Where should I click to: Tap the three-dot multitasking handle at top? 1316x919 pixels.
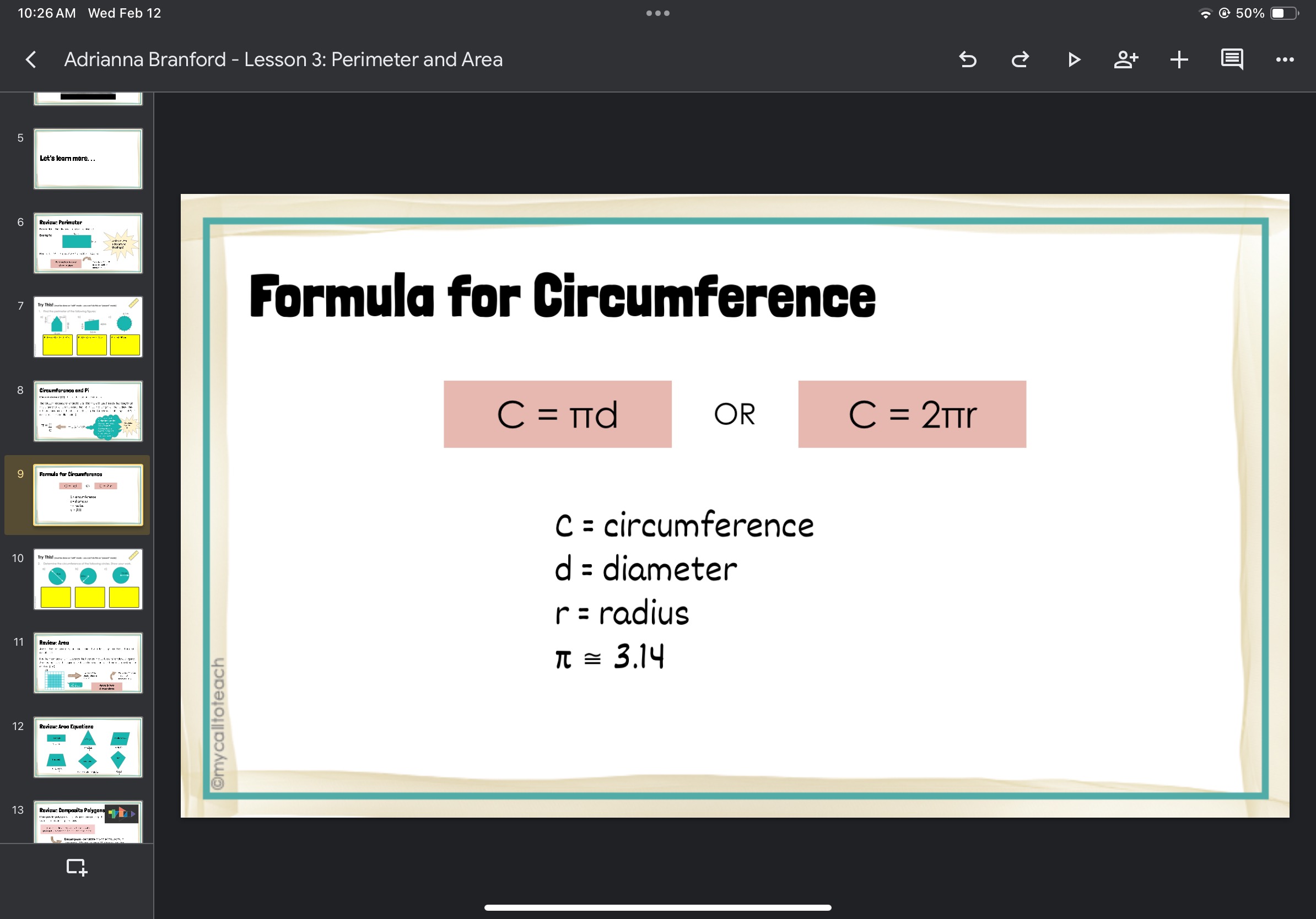(x=657, y=13)
